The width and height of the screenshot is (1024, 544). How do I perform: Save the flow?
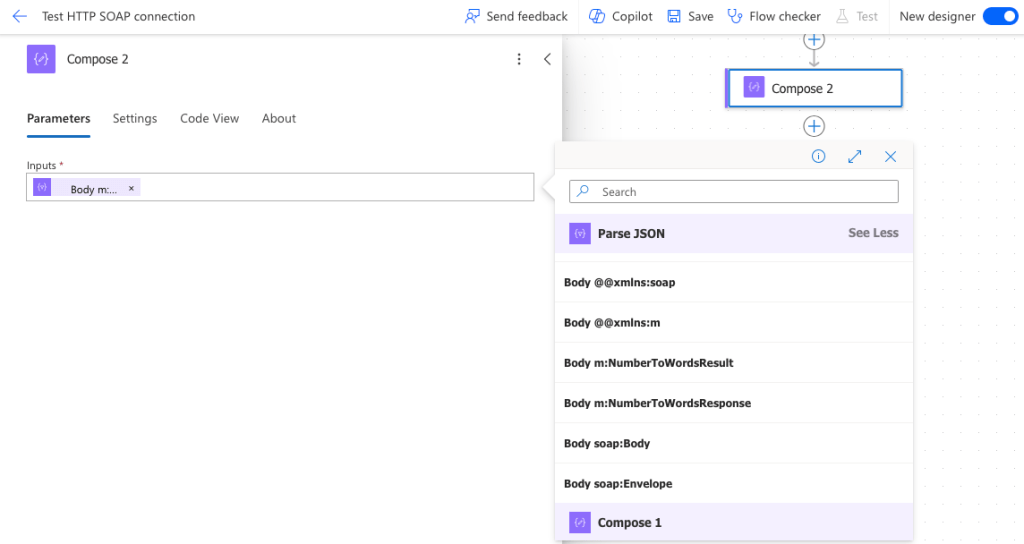690,16
